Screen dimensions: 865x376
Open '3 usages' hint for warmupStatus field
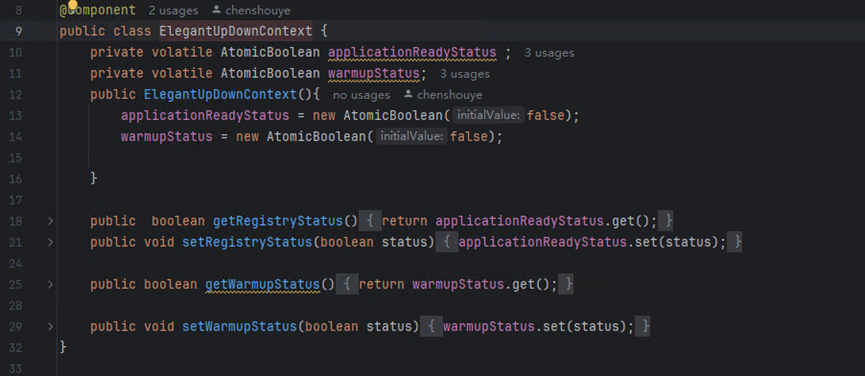coord(464,74)
